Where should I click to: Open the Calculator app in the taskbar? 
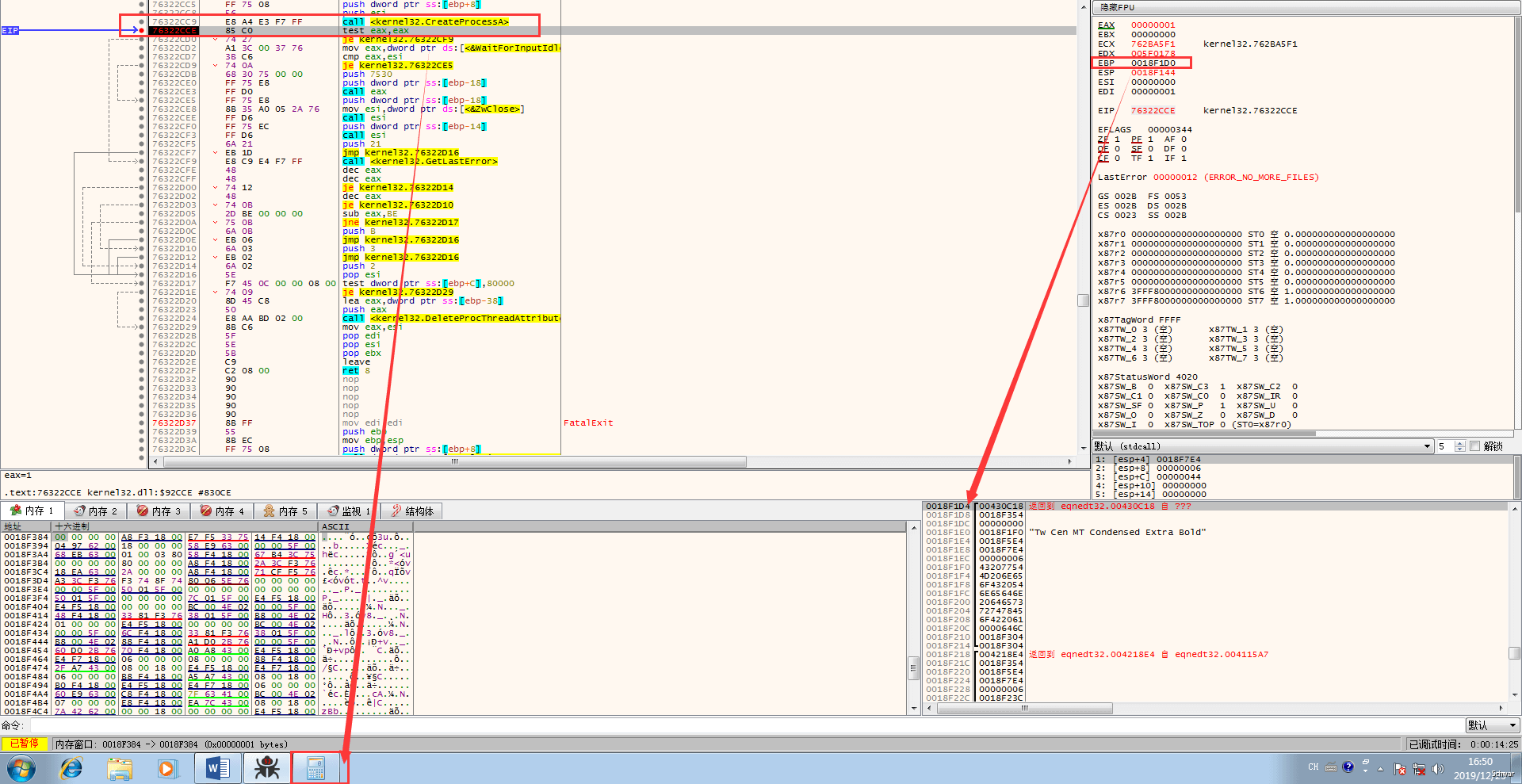tap(315, 768)
